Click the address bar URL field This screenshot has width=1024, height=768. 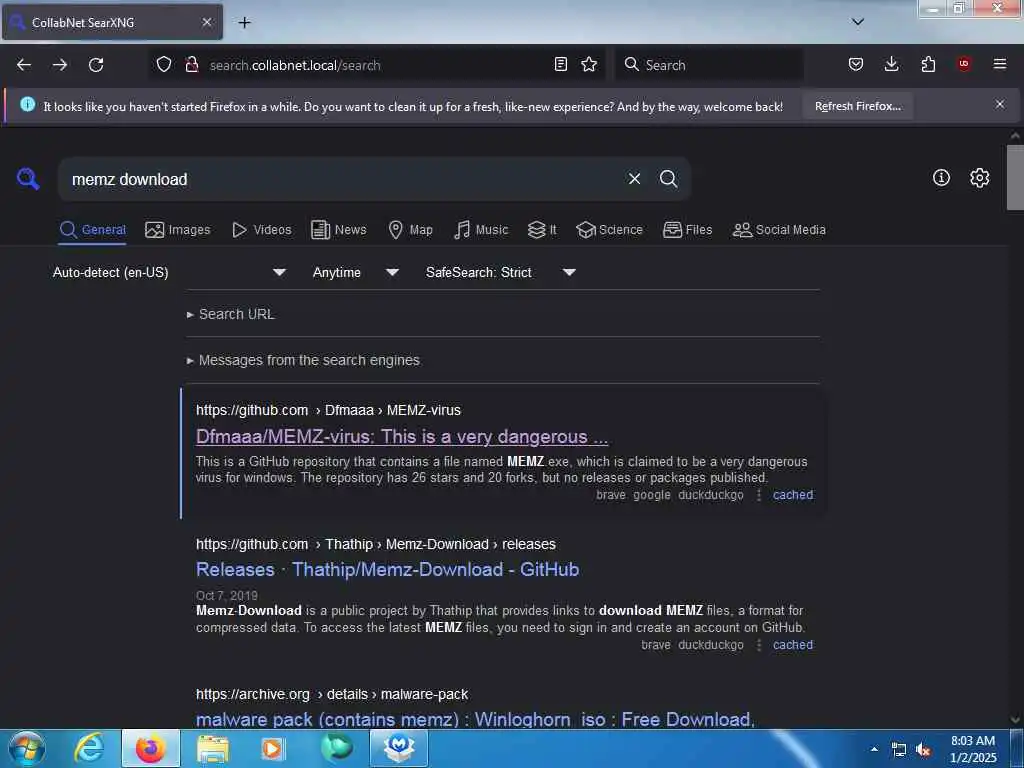pos(376,65)
